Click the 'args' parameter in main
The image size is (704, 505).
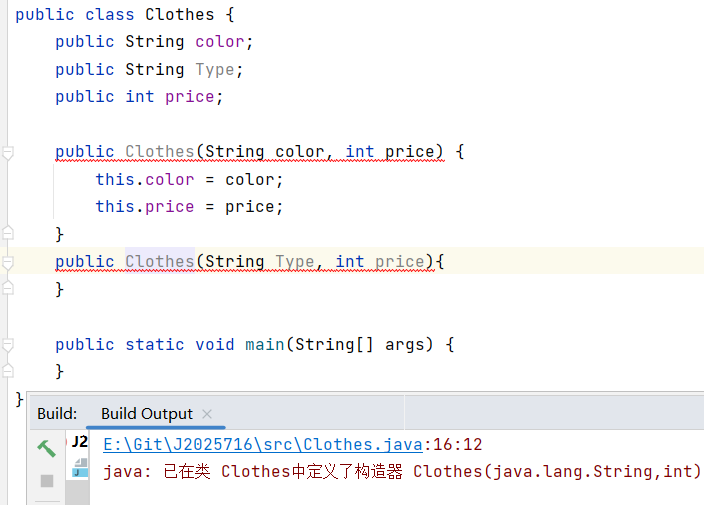point(404,345)
